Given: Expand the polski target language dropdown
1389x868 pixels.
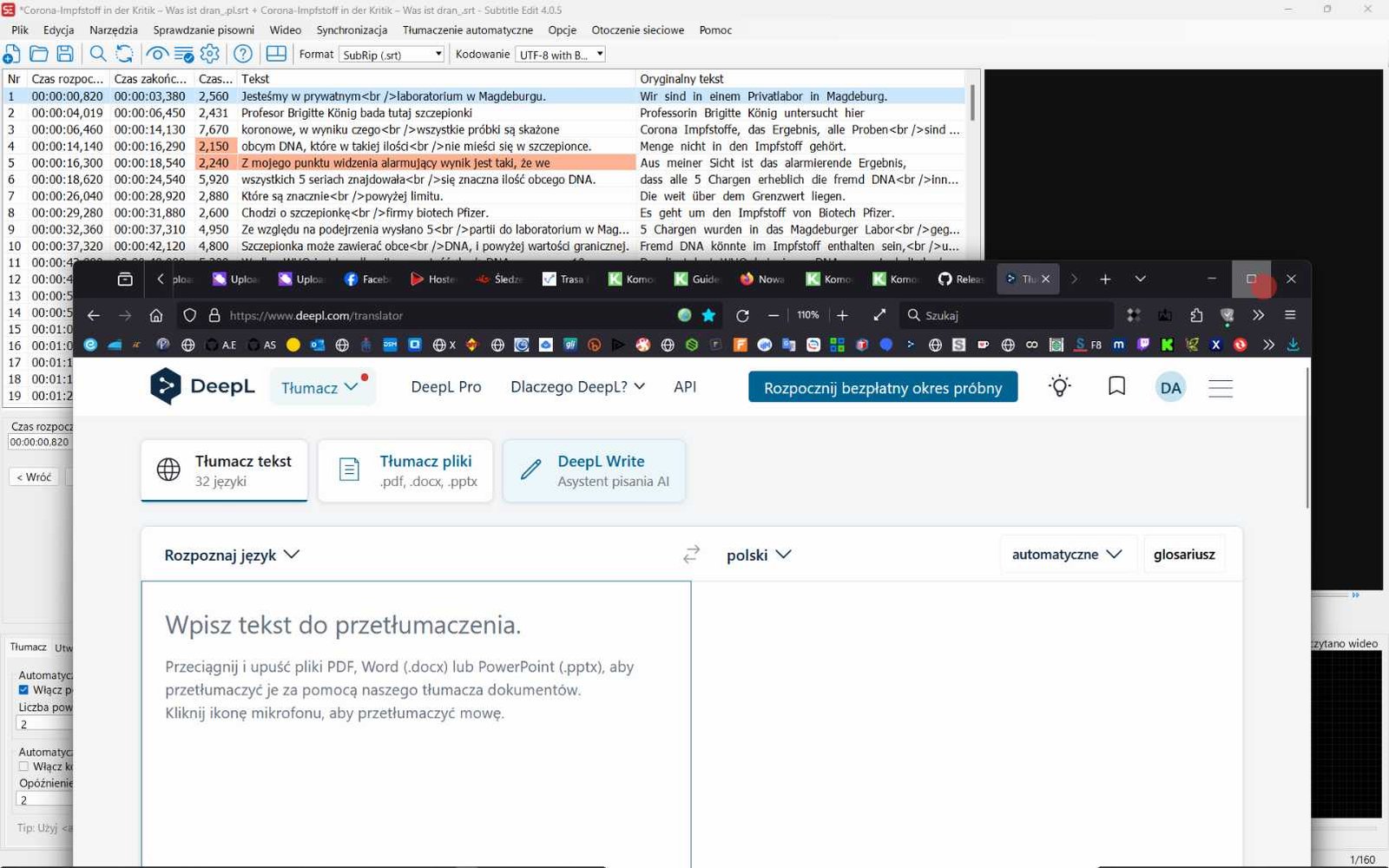Looking at the screenshot, I should (759, 555).
